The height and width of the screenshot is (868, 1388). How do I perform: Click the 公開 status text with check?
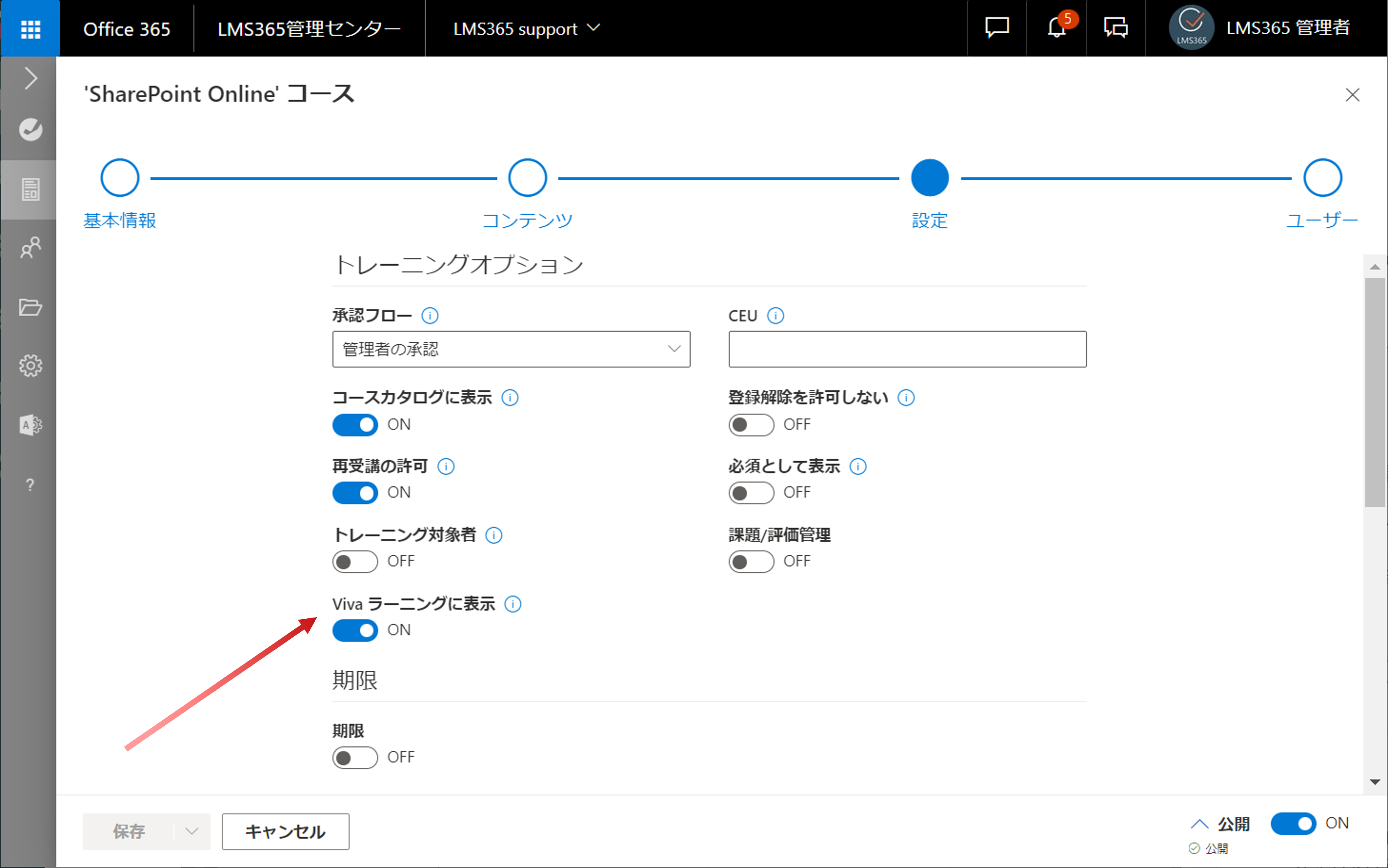(1208, 848)
